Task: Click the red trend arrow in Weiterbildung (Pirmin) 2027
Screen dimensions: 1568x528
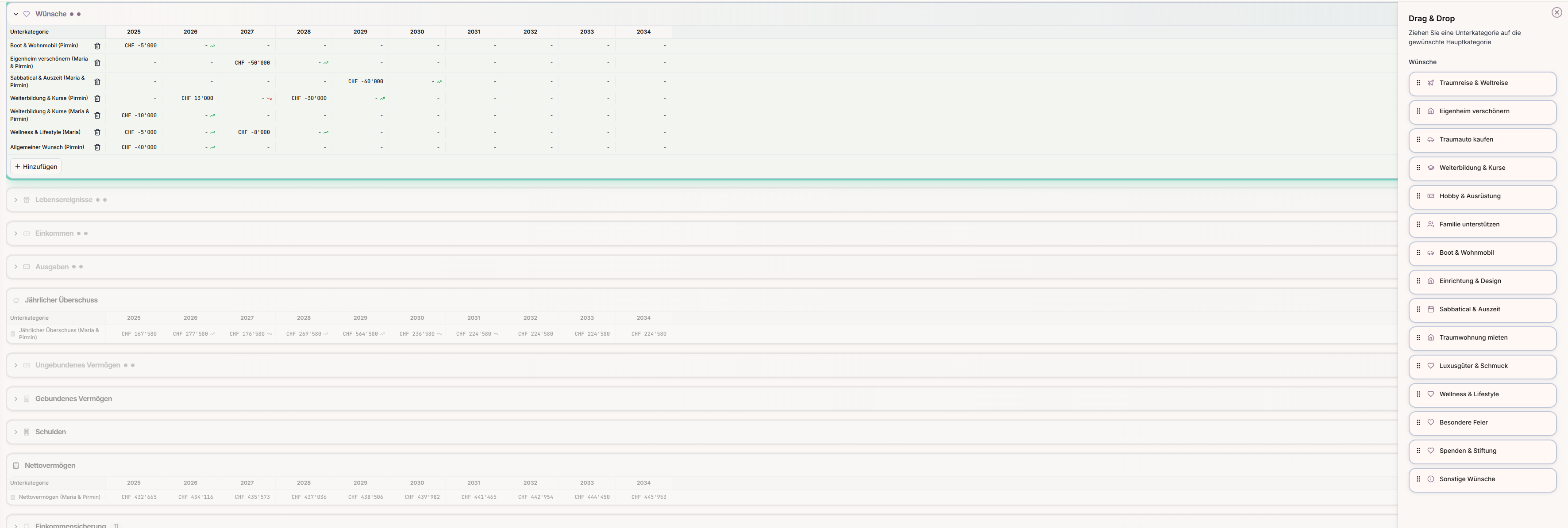Action: [269, 99]
